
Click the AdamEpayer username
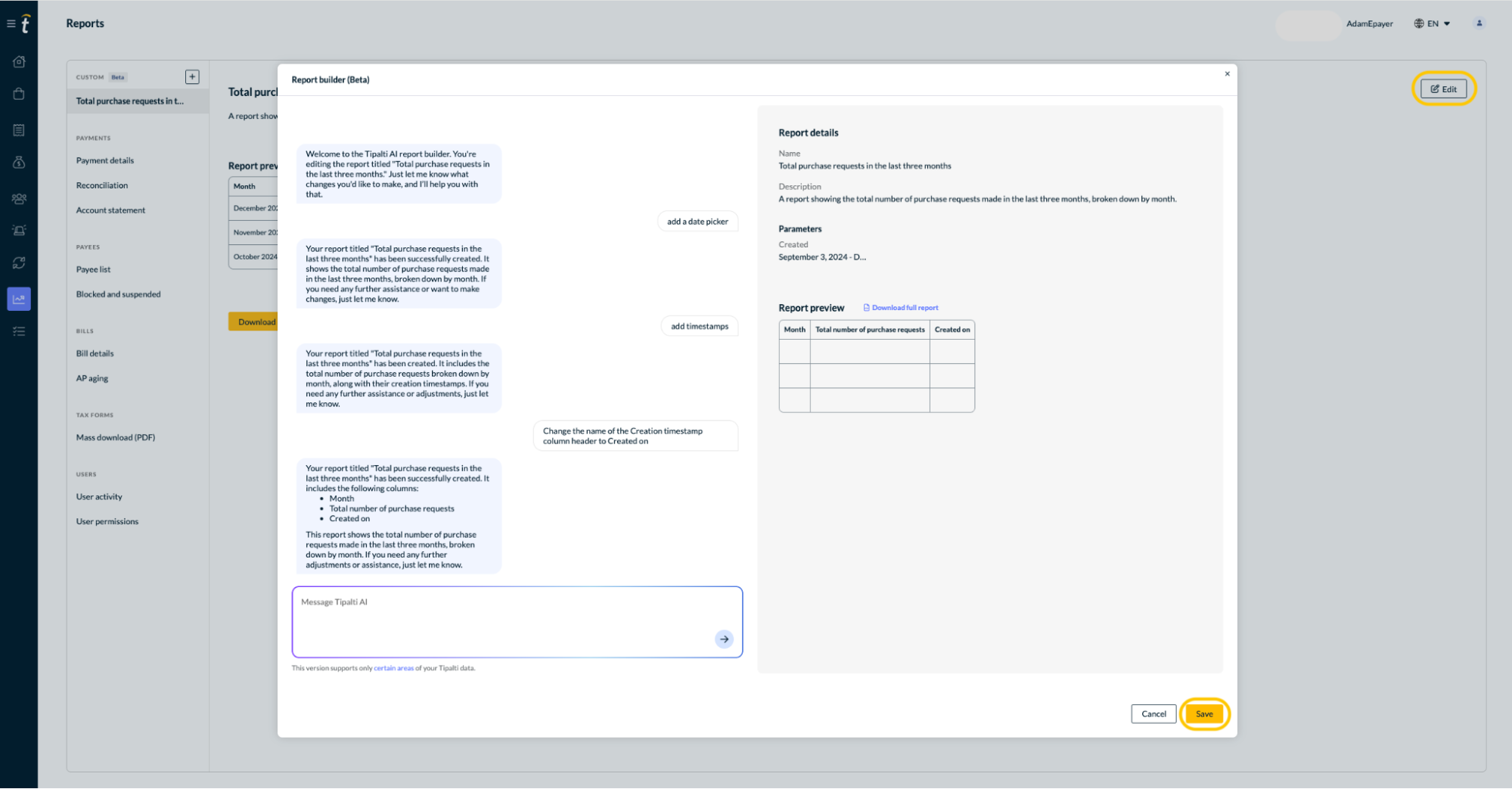(x=1369, y=23)
